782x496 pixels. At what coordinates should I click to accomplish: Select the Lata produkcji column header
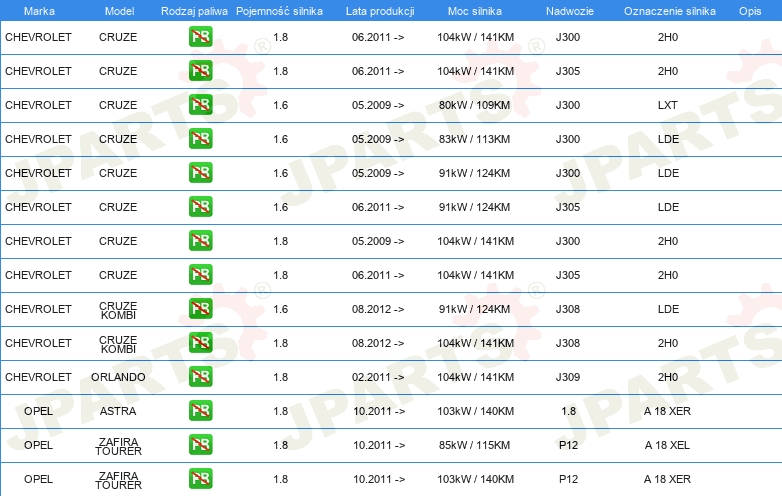379,10
